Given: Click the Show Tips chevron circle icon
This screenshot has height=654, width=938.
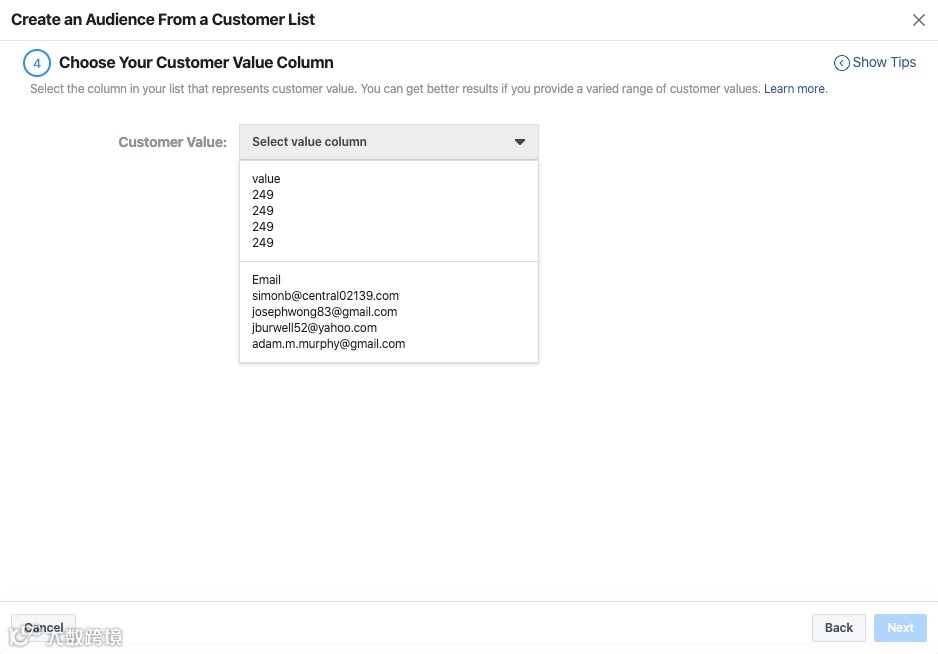Looking at the screenshot, I should point(842,63).
